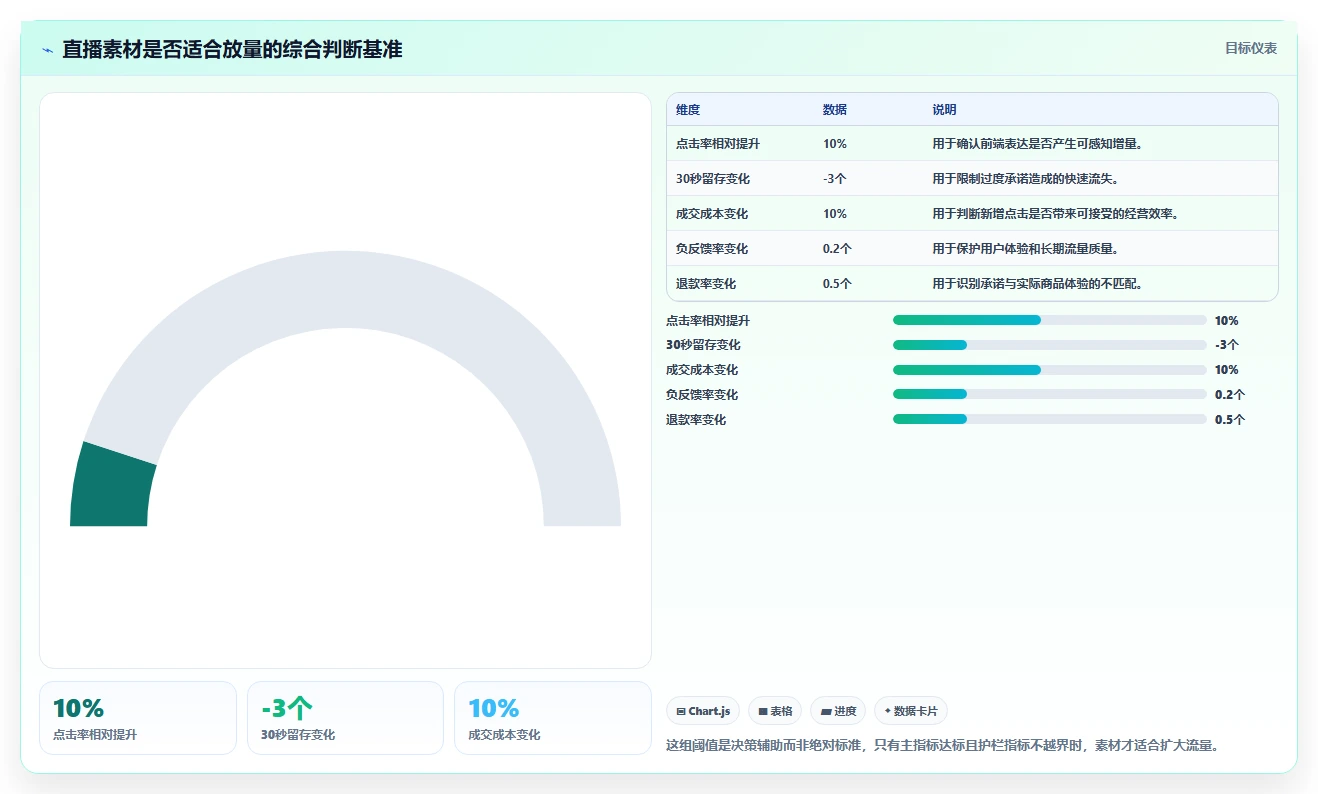The width and height of the screenshot is (1318, 794).
Task: Click the 退款率变化 table row cell
Action: pos(706,284)
